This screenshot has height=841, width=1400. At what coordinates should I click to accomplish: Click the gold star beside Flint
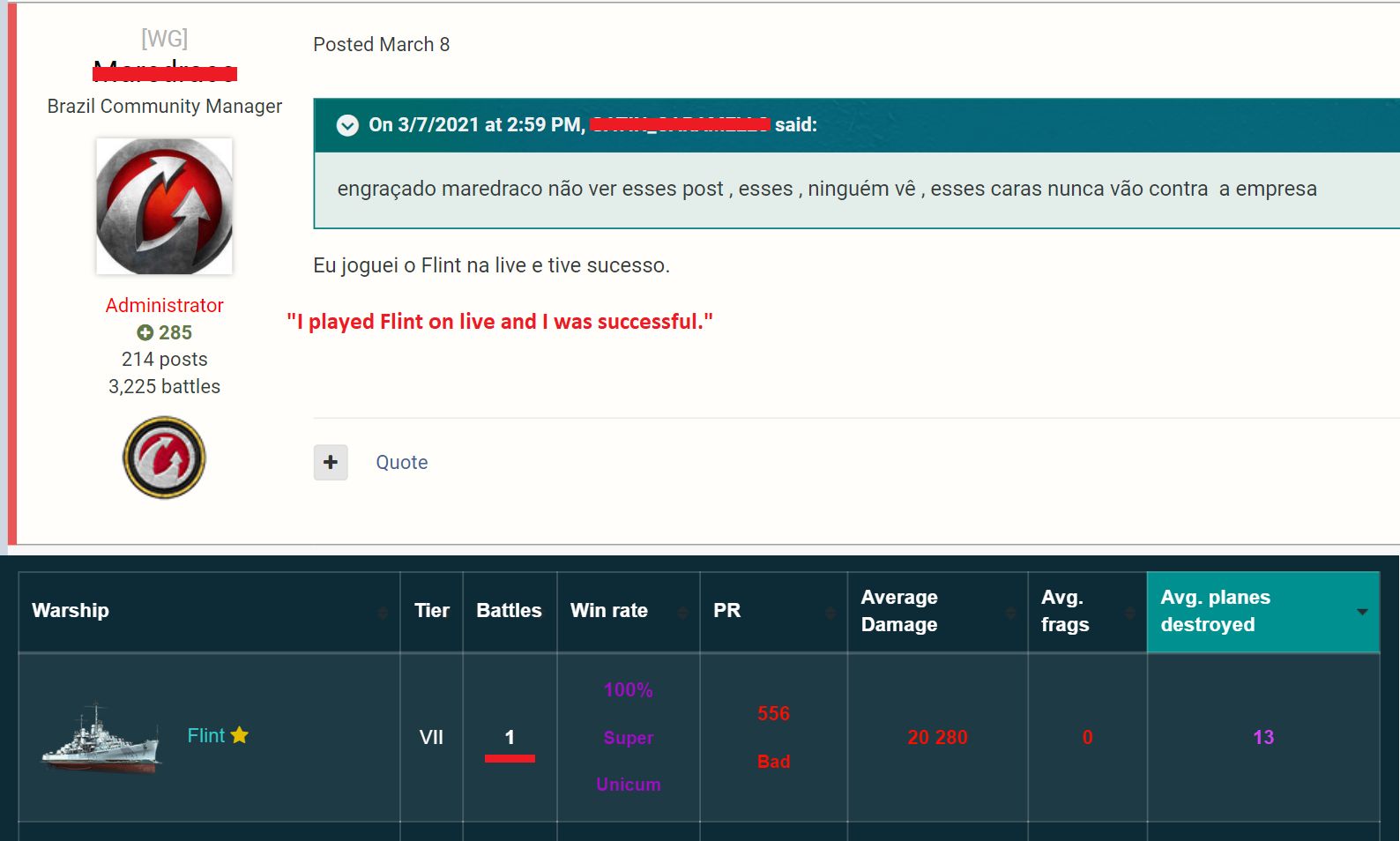point(240,734)
